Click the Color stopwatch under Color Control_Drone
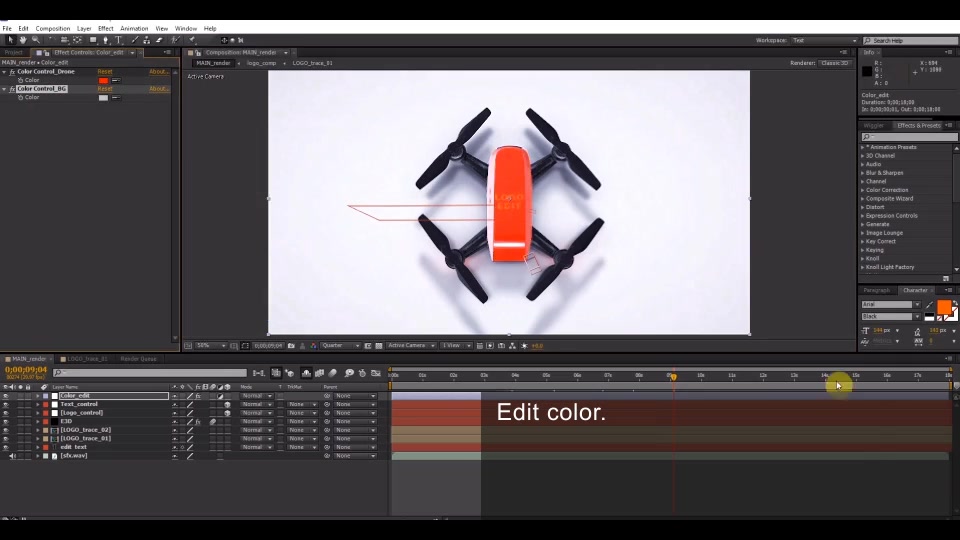The image size is (960, 540). tap(20, 80)
